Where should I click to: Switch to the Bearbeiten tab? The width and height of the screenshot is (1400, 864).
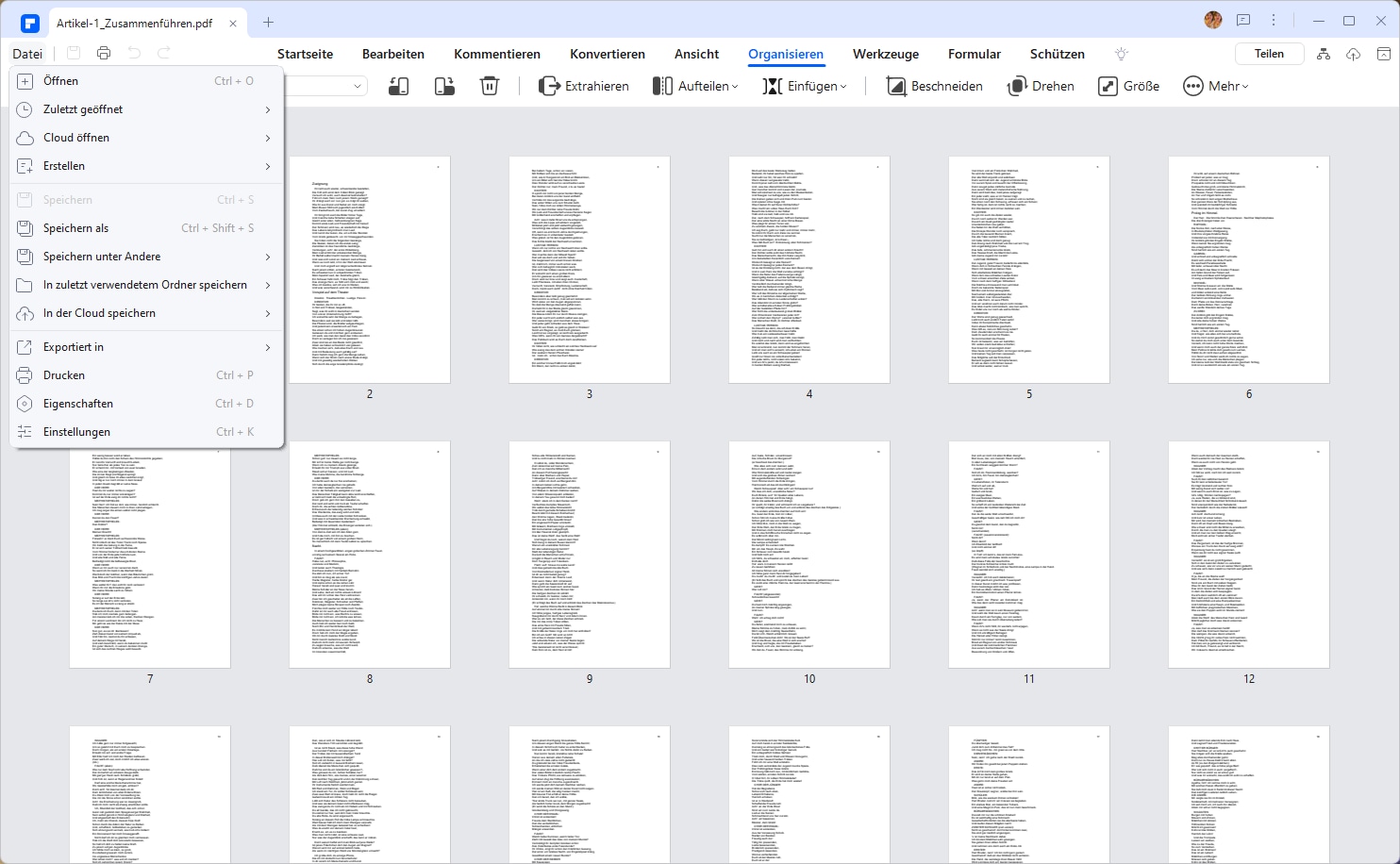click(x=393, y=54)
